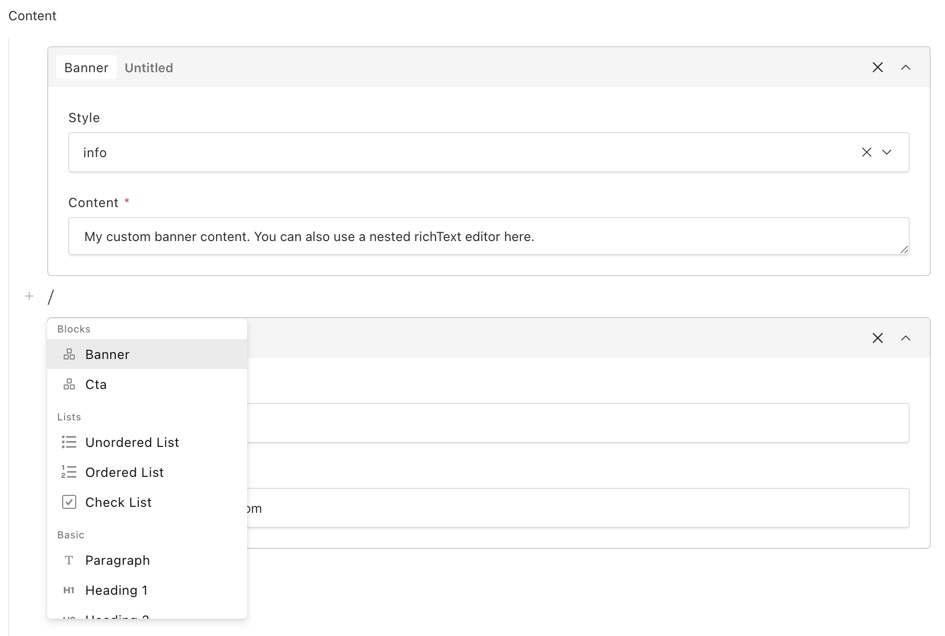Collapse the Banner block with its chevron
This screenshot has height=636, width=945.
tap(906, 67)
